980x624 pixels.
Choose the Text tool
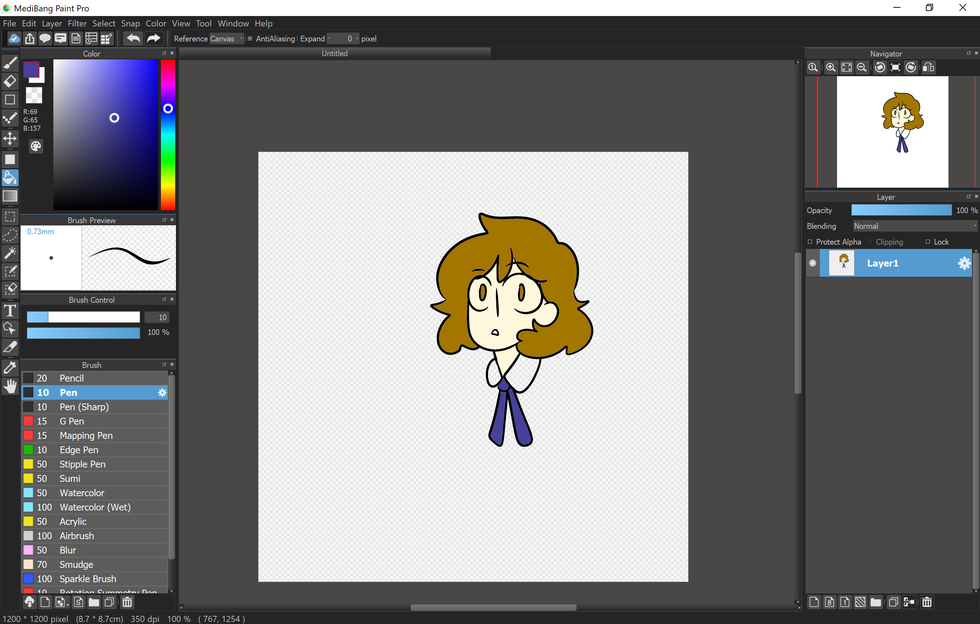point(10,310)
